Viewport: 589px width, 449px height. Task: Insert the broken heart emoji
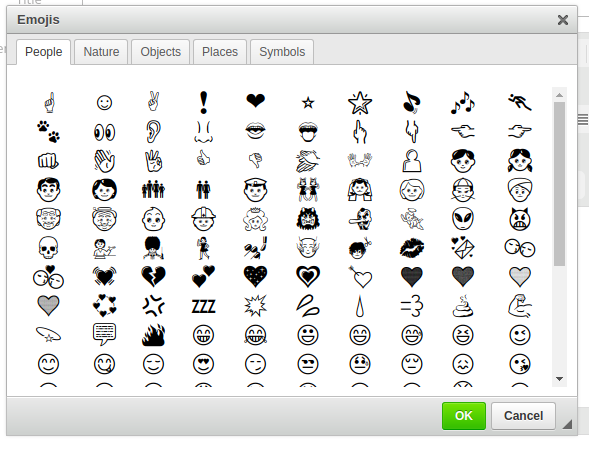click(x=153, y=277)
